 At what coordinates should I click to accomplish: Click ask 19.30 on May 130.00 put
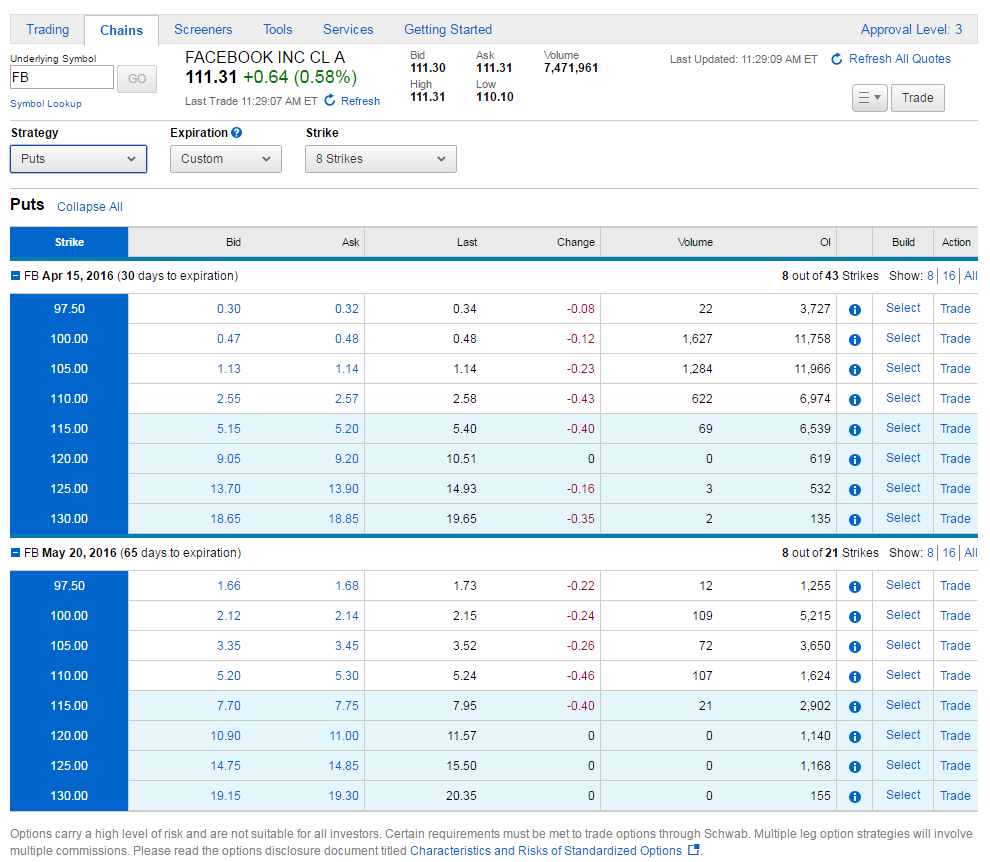(343, 796)
